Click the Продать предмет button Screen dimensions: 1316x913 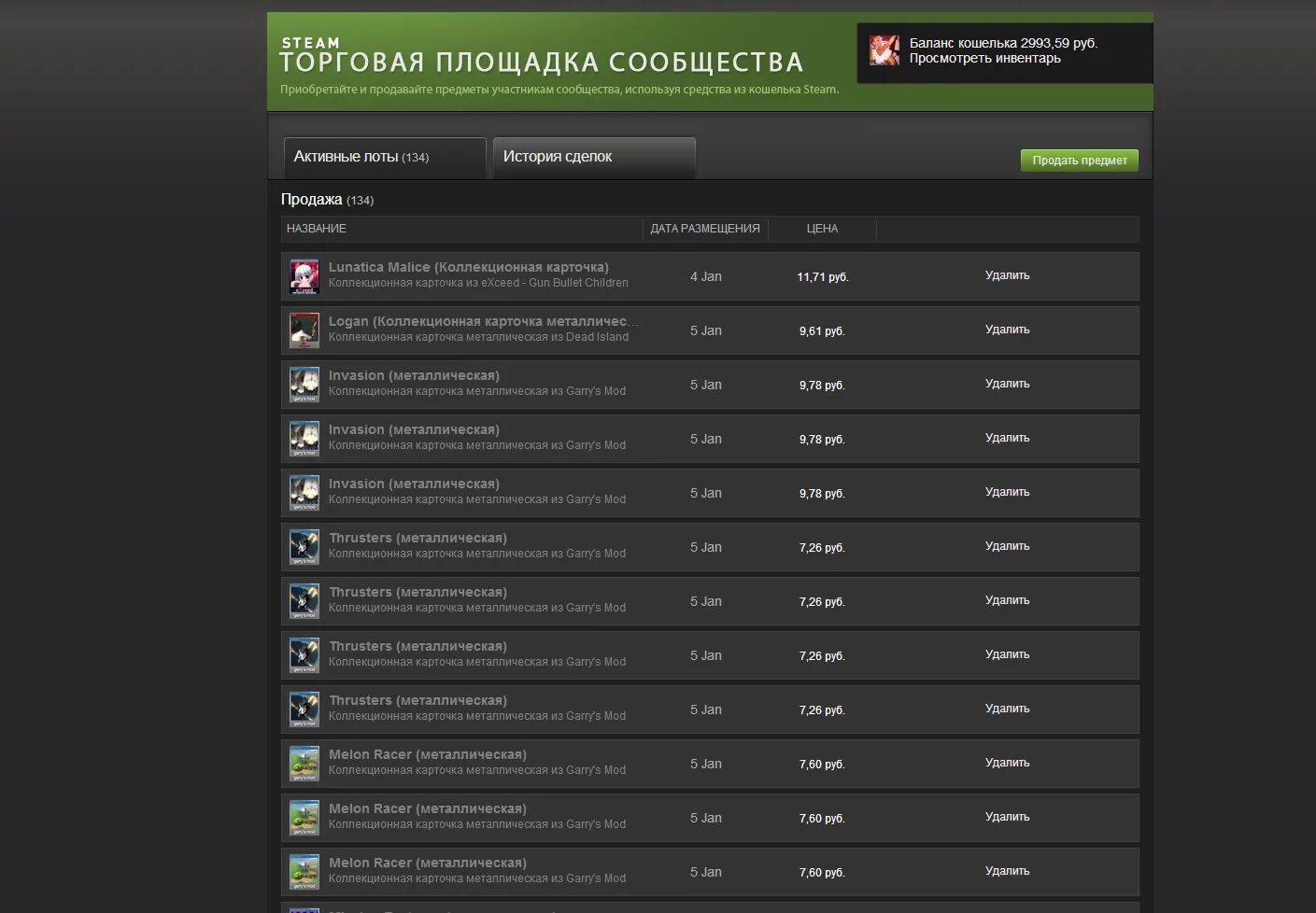point(1080,161)
